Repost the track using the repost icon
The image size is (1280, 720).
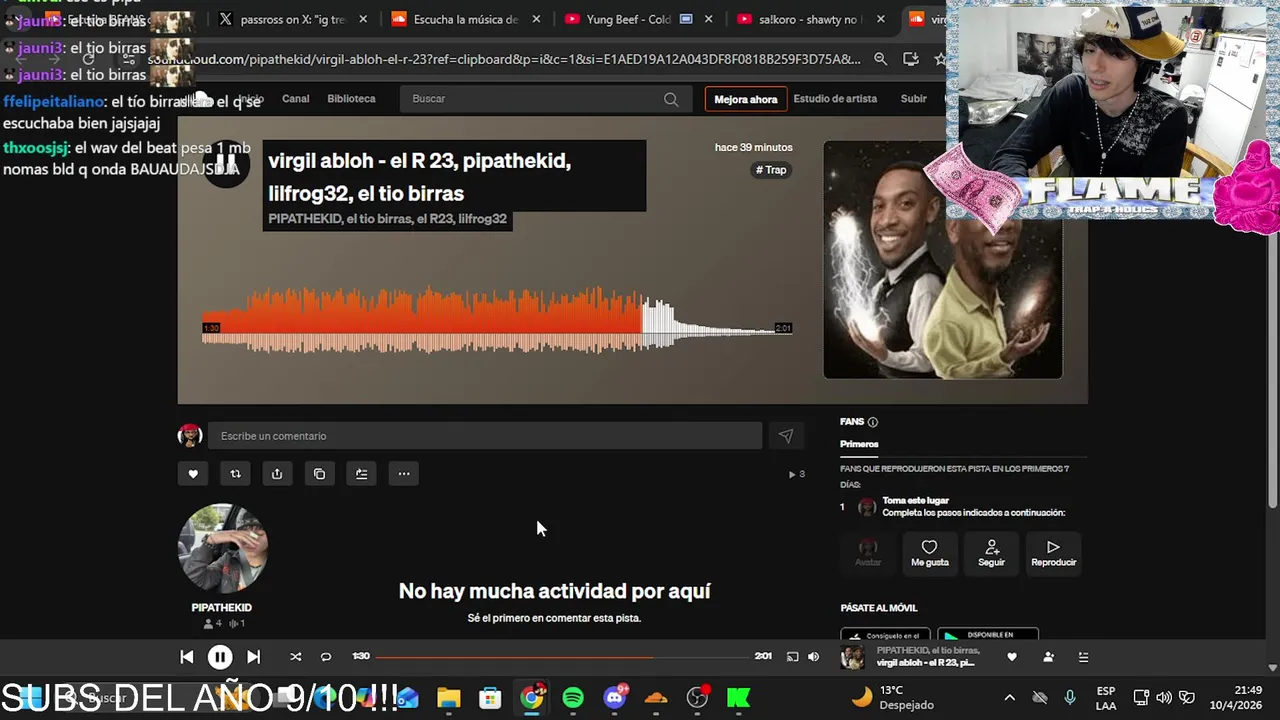click(x=235, y=474)
